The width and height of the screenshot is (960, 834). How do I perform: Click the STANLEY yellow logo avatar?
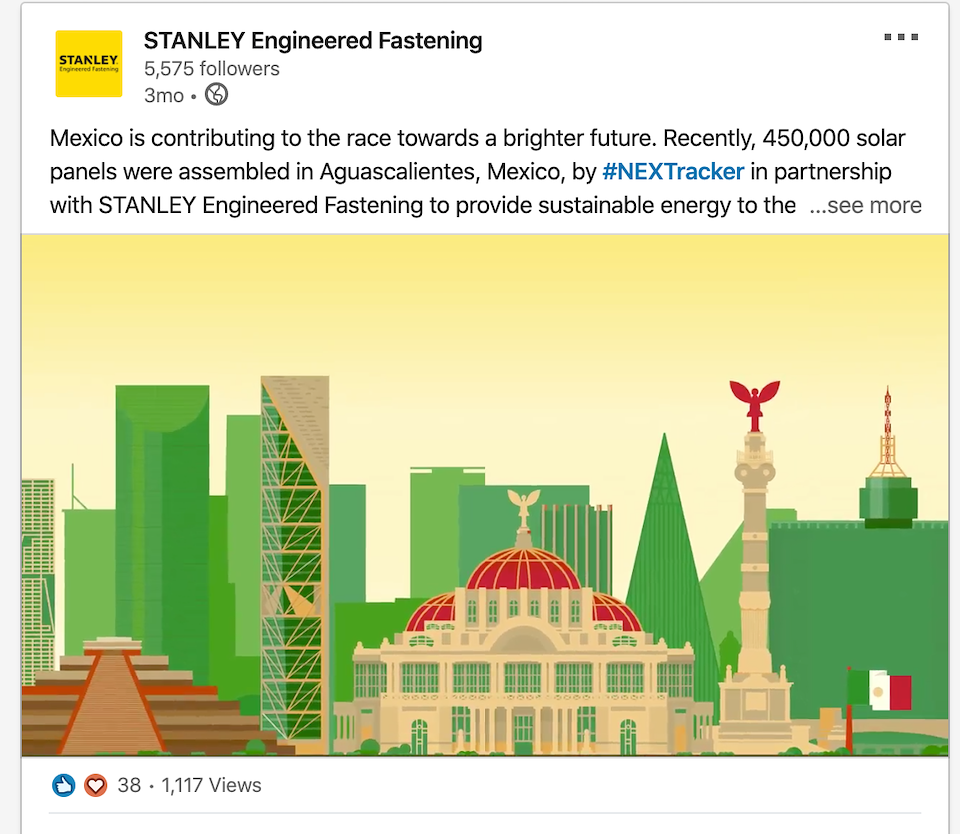[x=89, y=63]
